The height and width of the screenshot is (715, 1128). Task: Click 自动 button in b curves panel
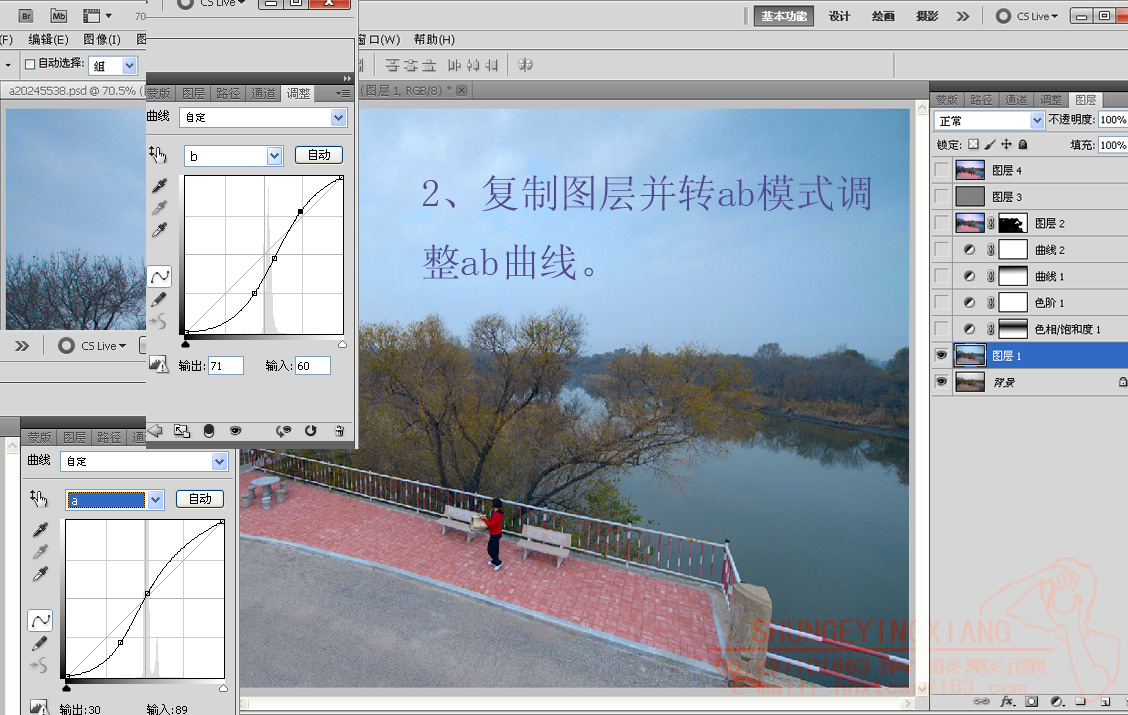[319, 155]
